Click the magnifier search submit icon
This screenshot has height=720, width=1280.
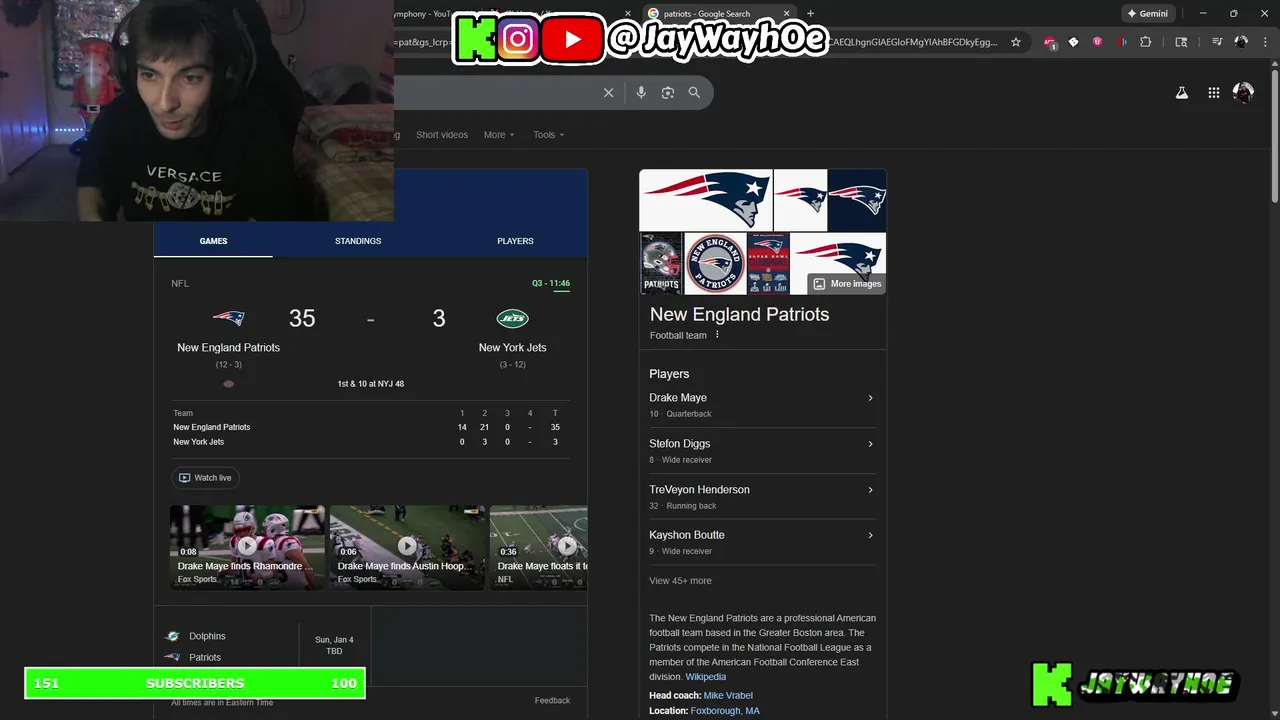click(x=694, y=92)
